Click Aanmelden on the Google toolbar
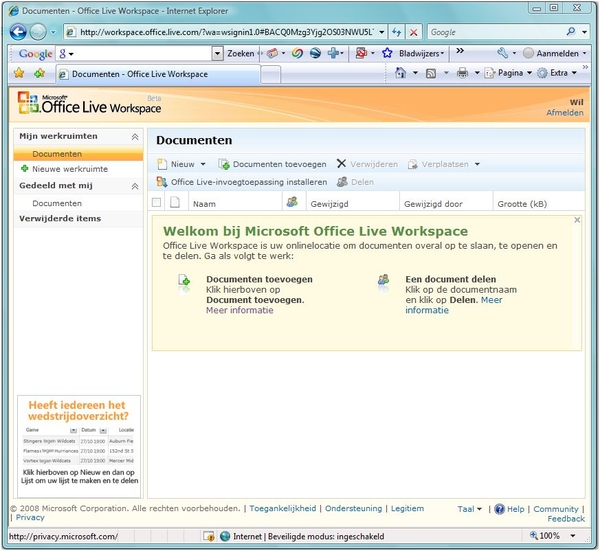The image size is (600, 551). click(x=555, y=53)
